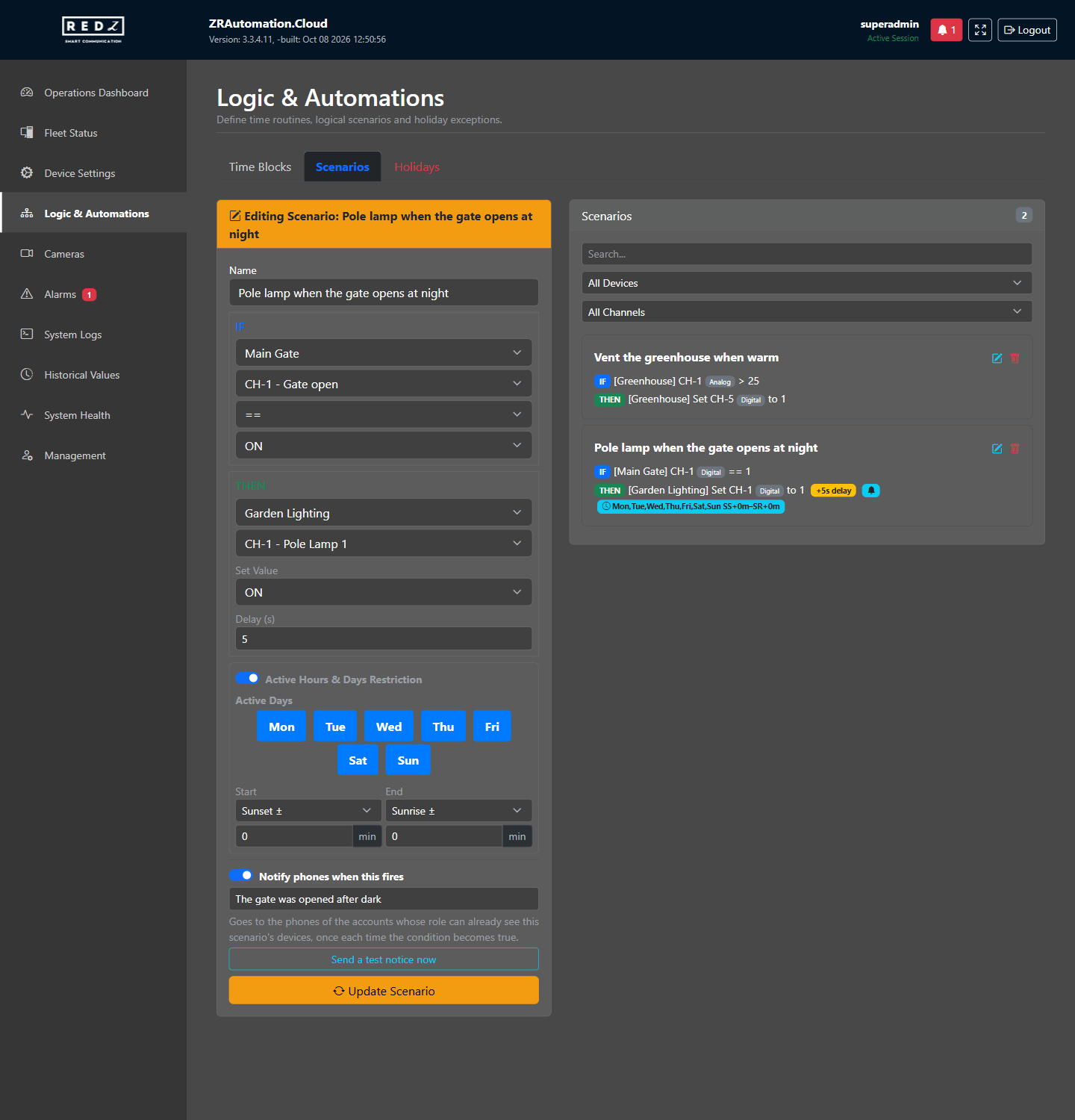
Task: Delete the Vent the greenhouse when warm scenario
Action: click(x=1015, y=358)
